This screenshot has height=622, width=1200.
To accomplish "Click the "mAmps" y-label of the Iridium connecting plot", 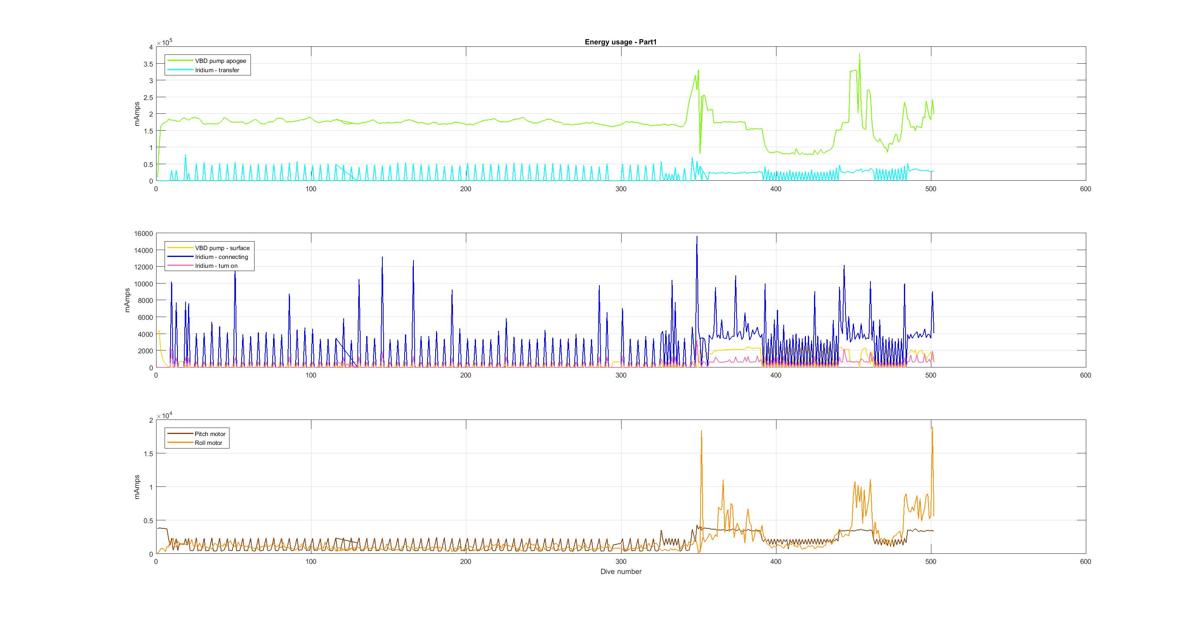I will pyautogui.click(x=127, y=301).
